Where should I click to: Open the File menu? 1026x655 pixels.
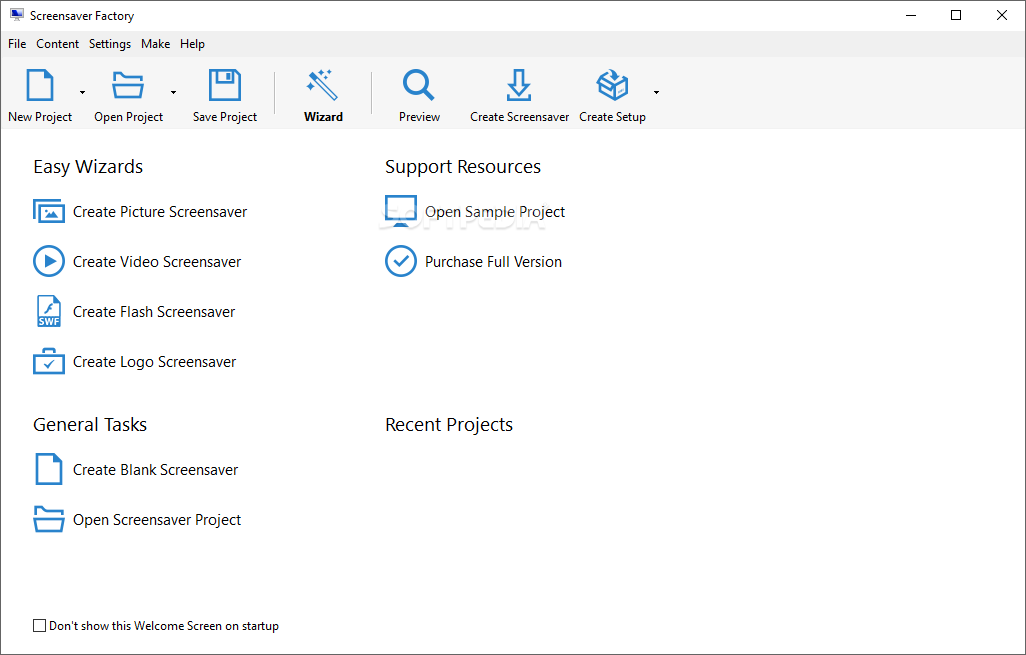click(17, 44)
